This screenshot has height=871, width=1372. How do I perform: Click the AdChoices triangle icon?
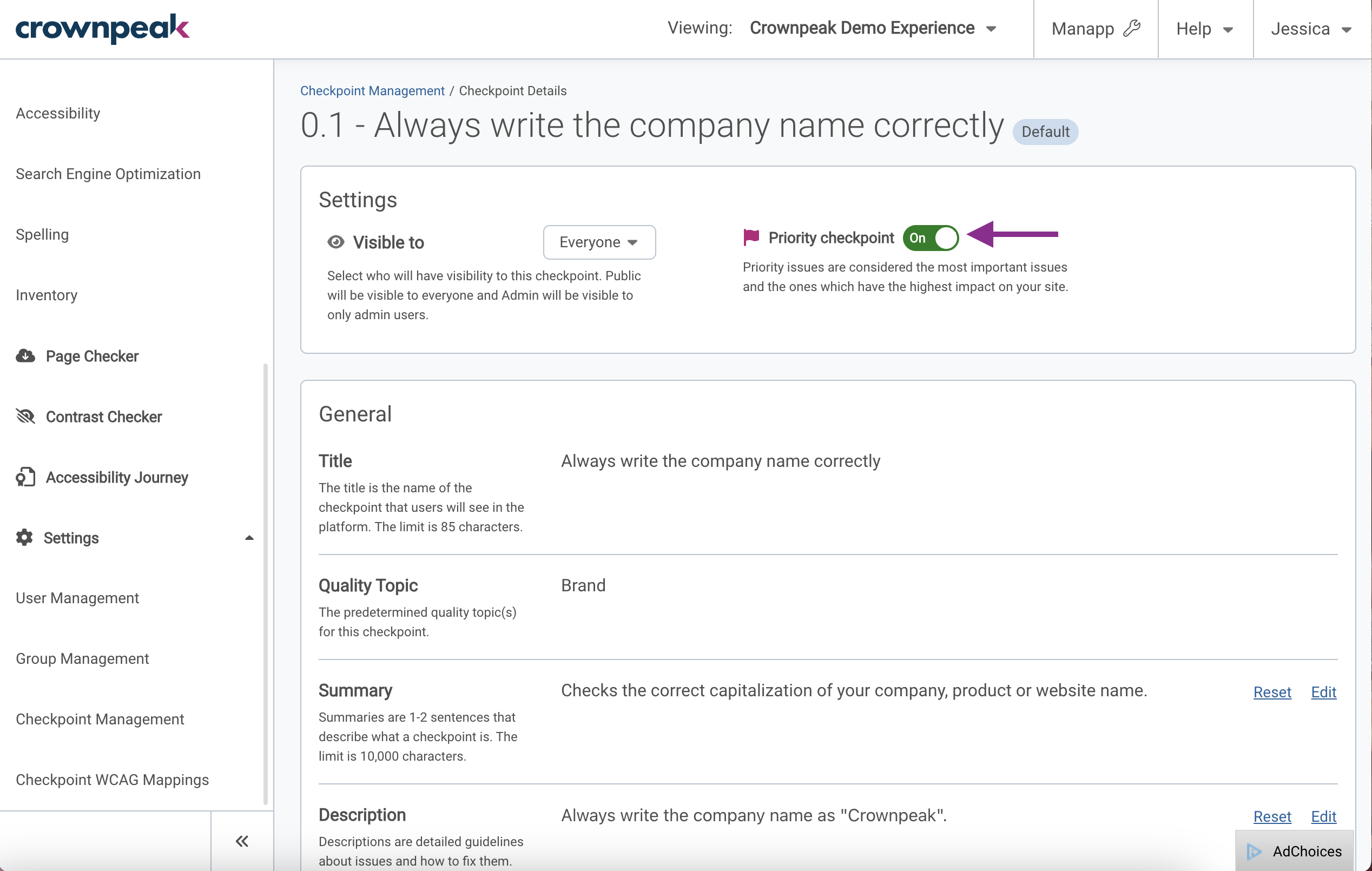click(1254, 851)
